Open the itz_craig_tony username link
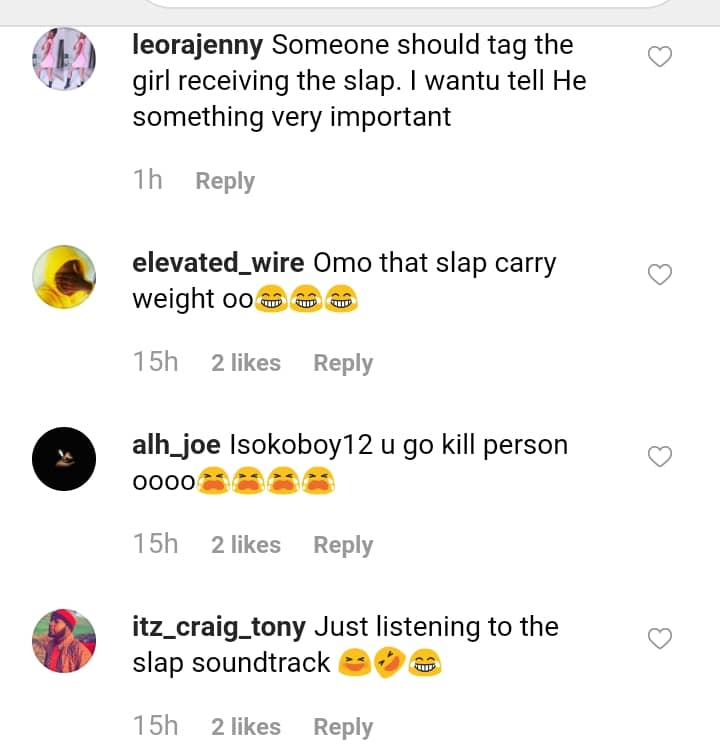The width and height of the screenshot is (720, 745). [x=219, y=627]
